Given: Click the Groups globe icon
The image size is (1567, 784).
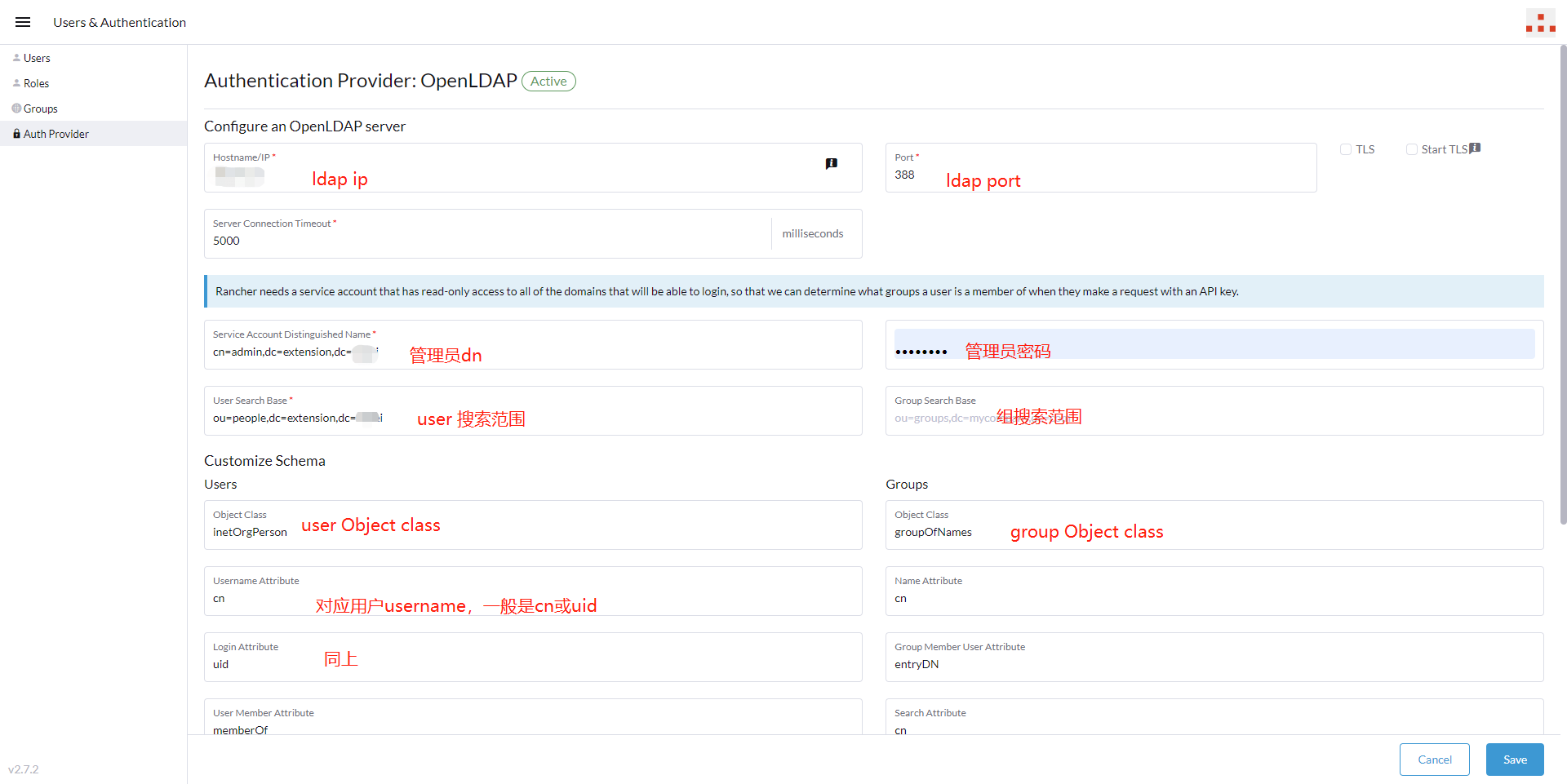Looking at the screenshot, I should tap(16, 109).
